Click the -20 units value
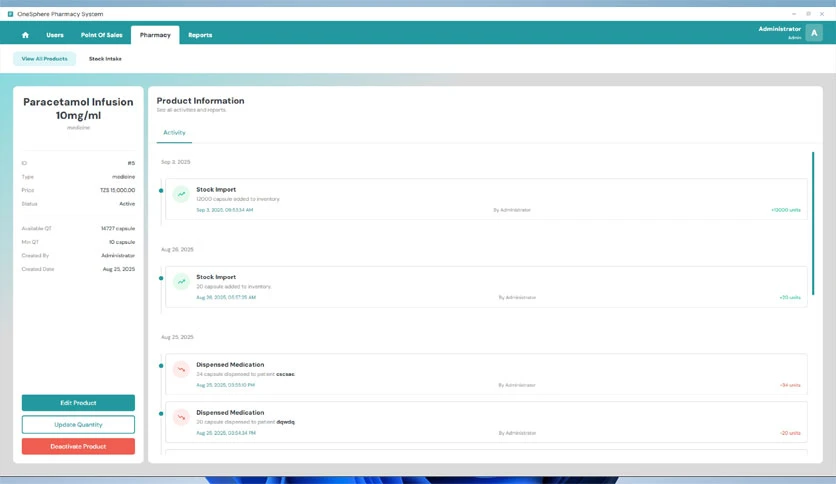The height and width of the screenshot is (484, 836). (790, 433)
